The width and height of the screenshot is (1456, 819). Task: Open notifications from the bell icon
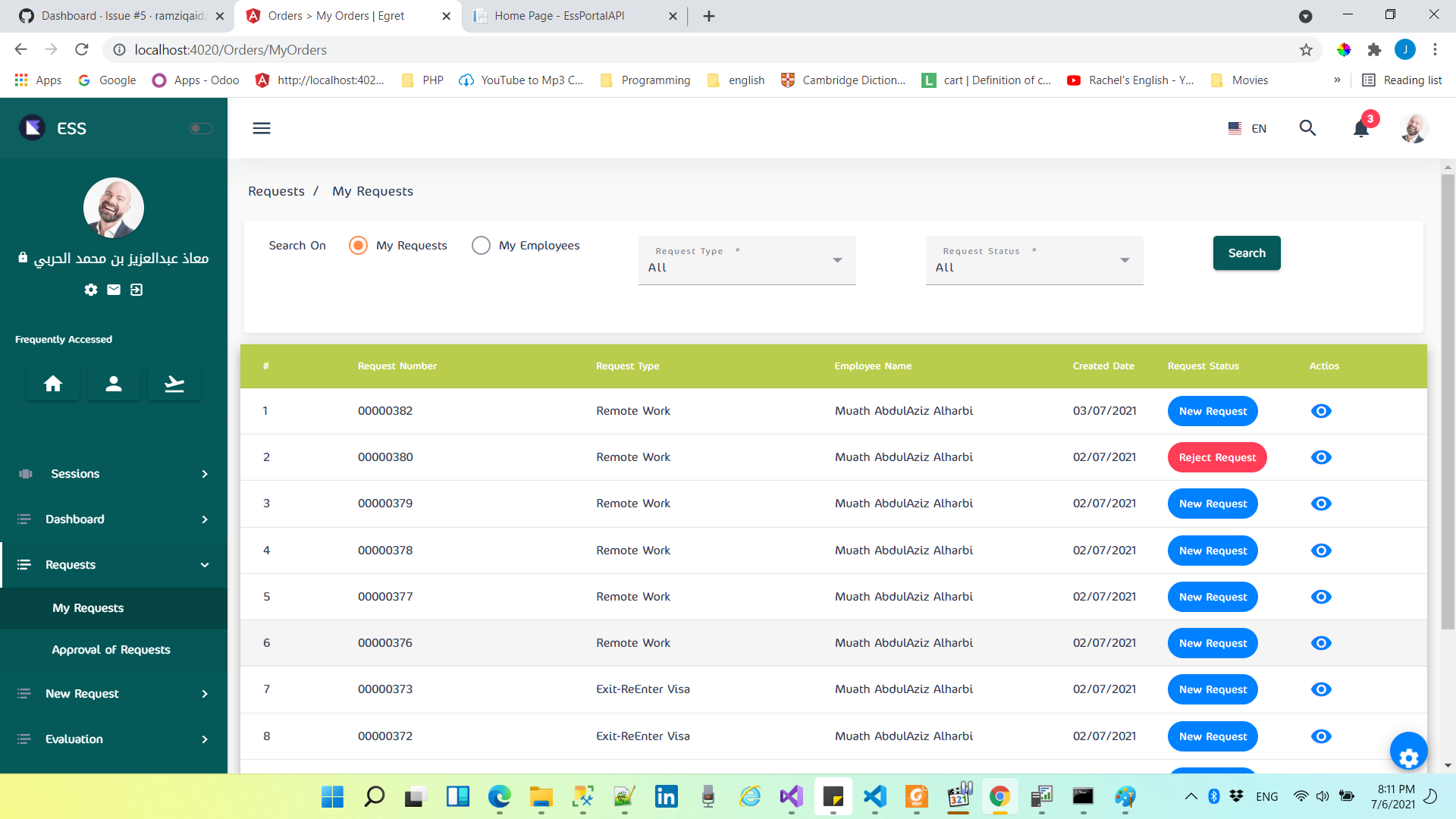pyautogui.click(x=1360, y=128)
